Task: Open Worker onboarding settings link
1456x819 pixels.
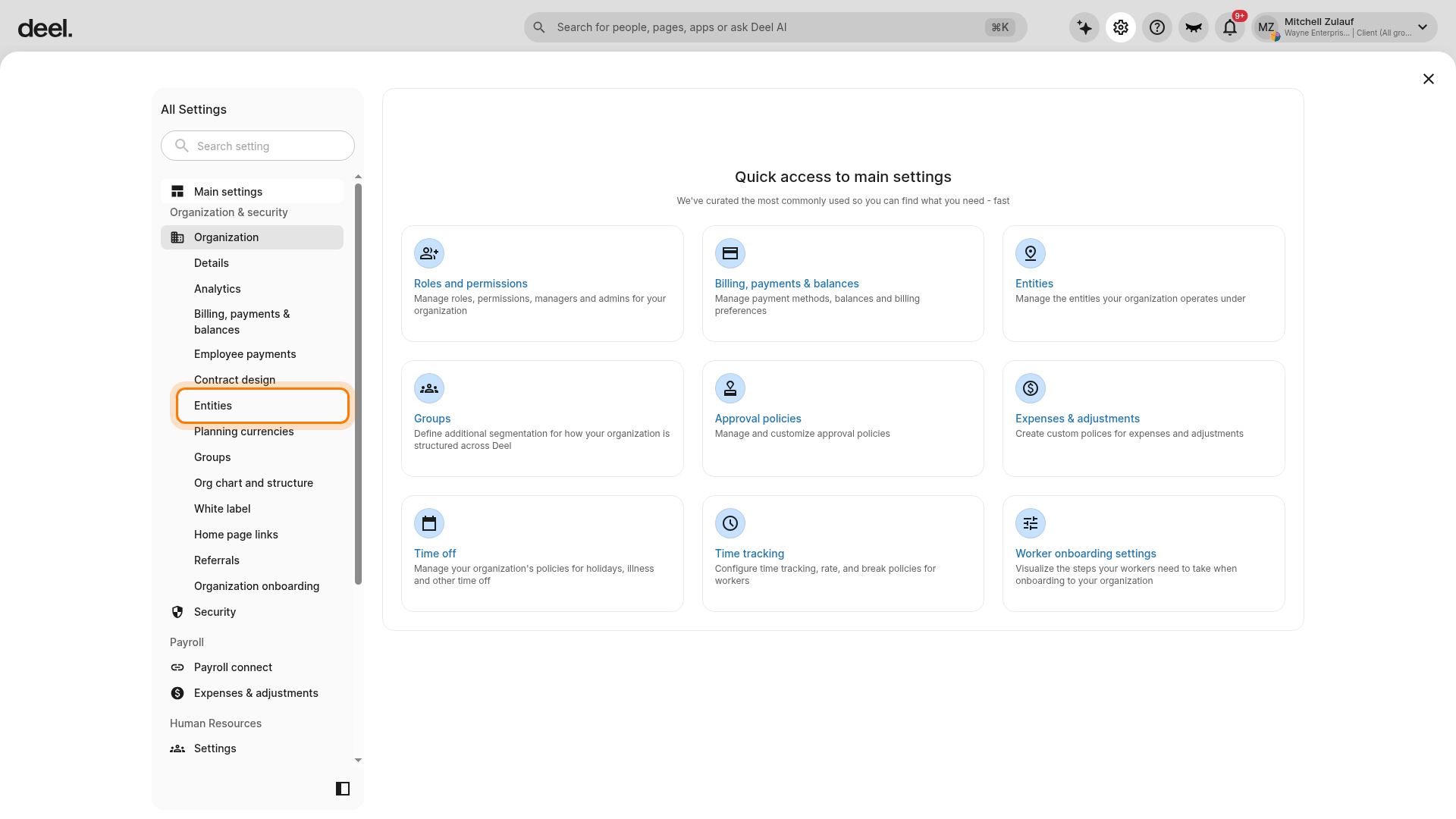Action: [x=1086, y=554]
